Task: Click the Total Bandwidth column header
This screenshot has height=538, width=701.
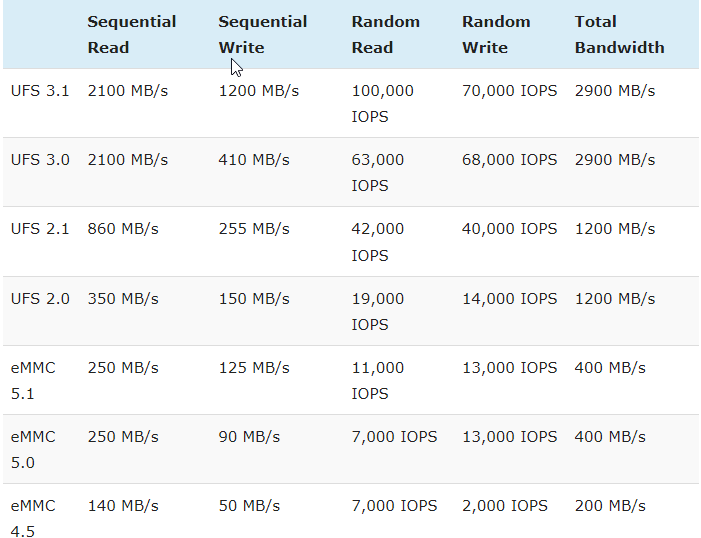Action: 619,34
